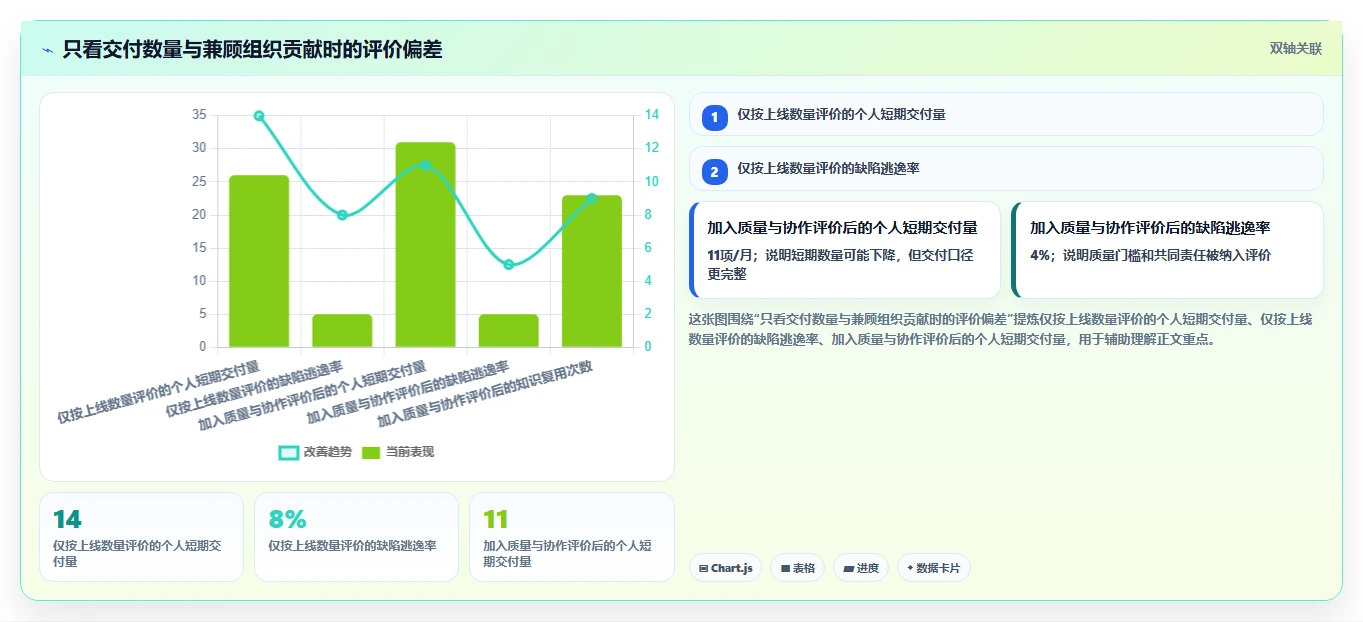Click the 4% description text
1363x622 pixels.
point(1150,255)
